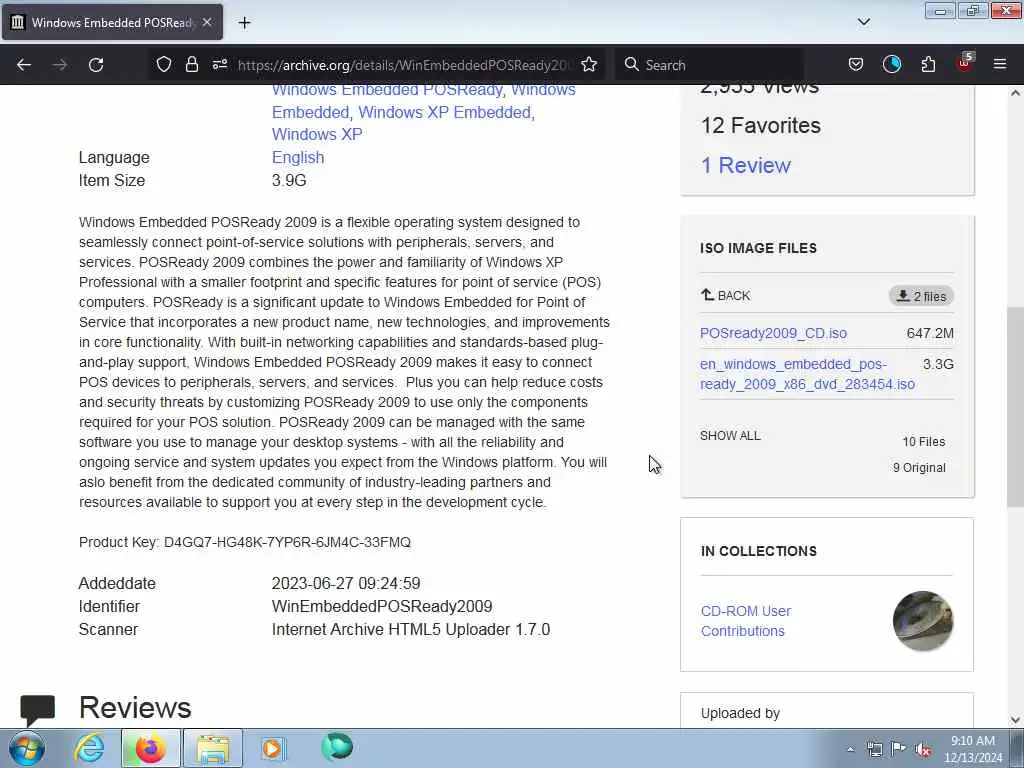The width and height of the screenshot is (1024, 768).
Task: Switch to the Windows Embedded POSReady tab
Action: click(112, 23)
